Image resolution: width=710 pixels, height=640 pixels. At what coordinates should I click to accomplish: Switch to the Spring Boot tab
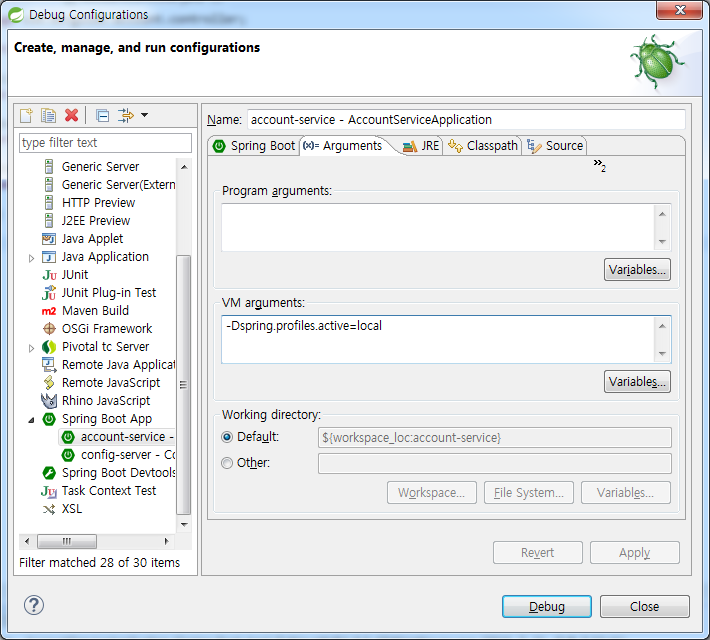(254, 146)
